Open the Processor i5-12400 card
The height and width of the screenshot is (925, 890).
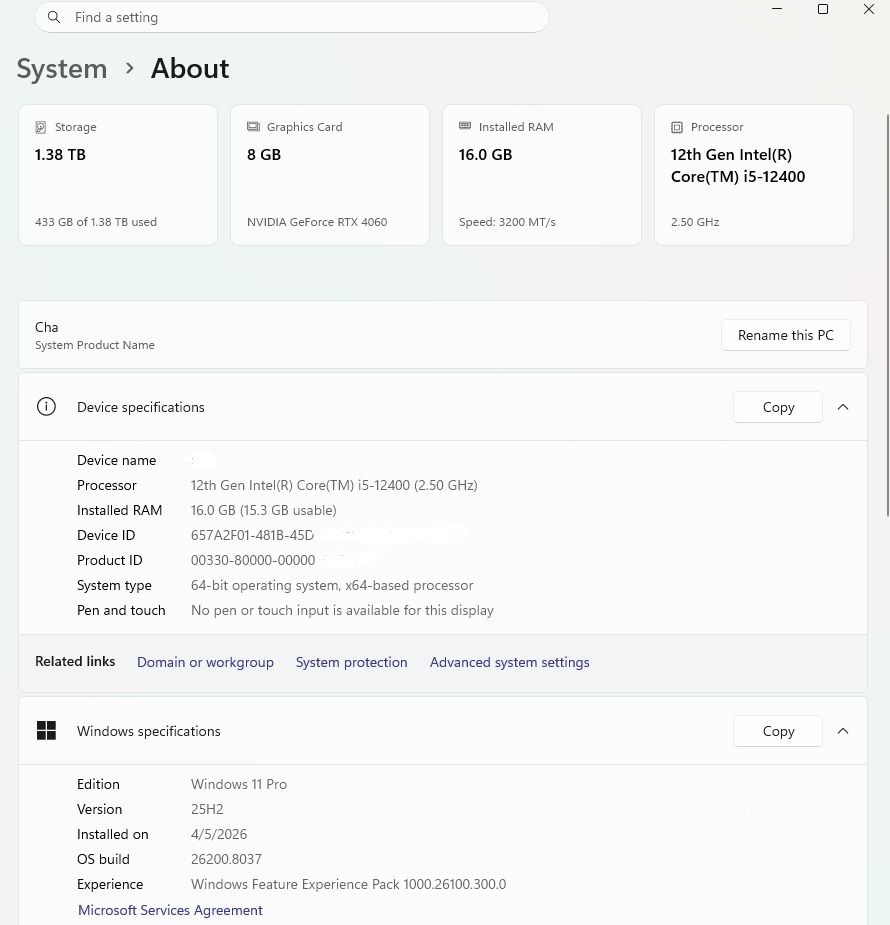754,175
